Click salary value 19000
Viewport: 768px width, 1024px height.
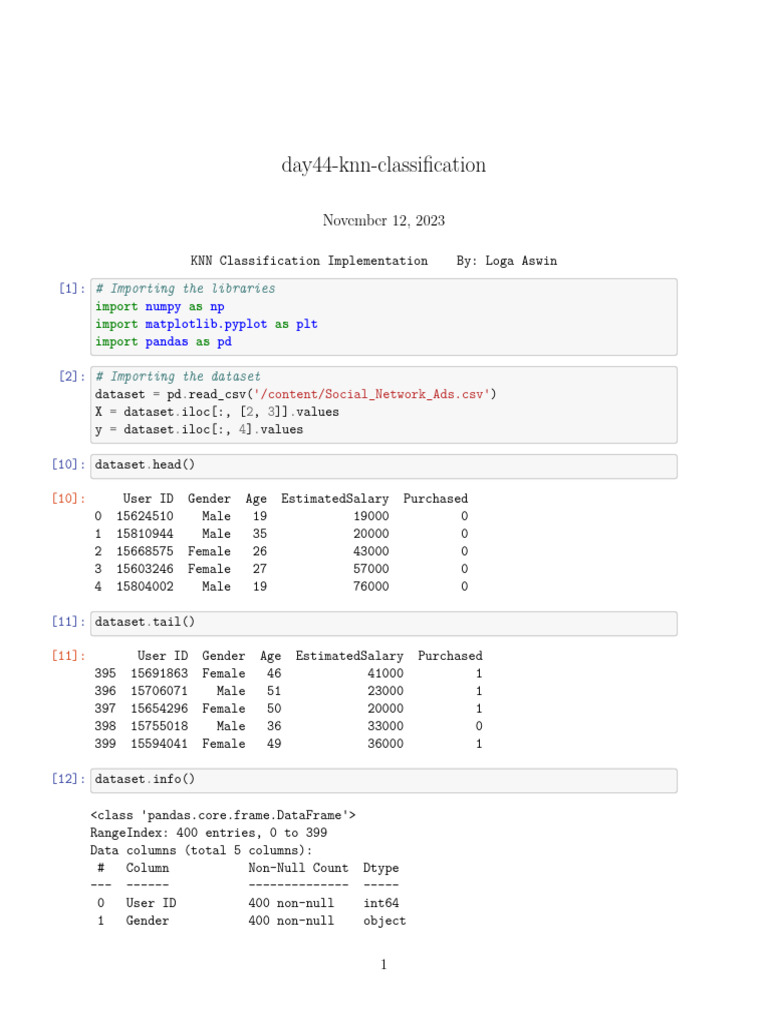[371, 517]
